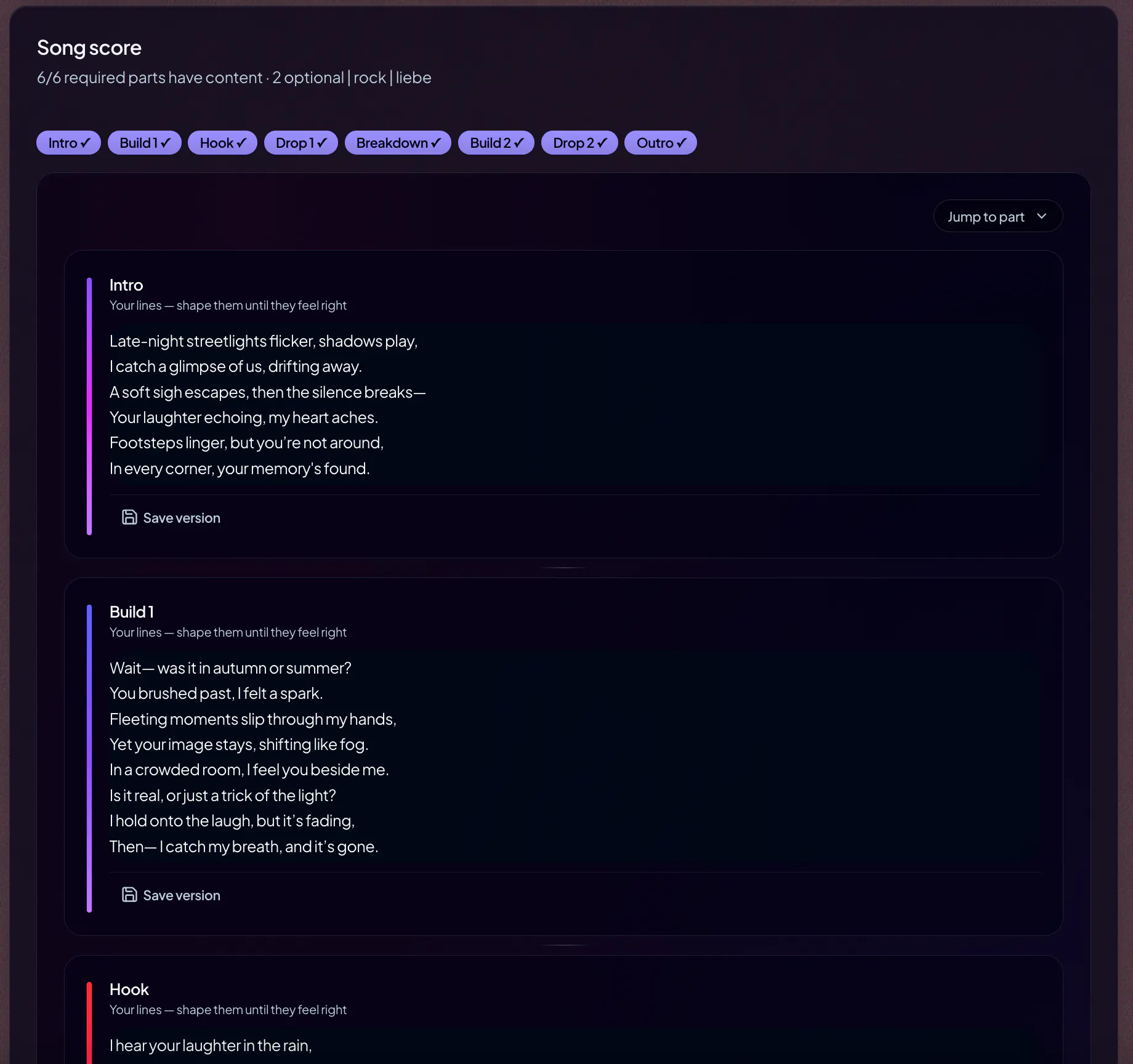Click line 'Fleeting moments slip through my hands,'
Viewport: 1133px width, 1064px height.
pyautogui.click(x=253, y=719)
